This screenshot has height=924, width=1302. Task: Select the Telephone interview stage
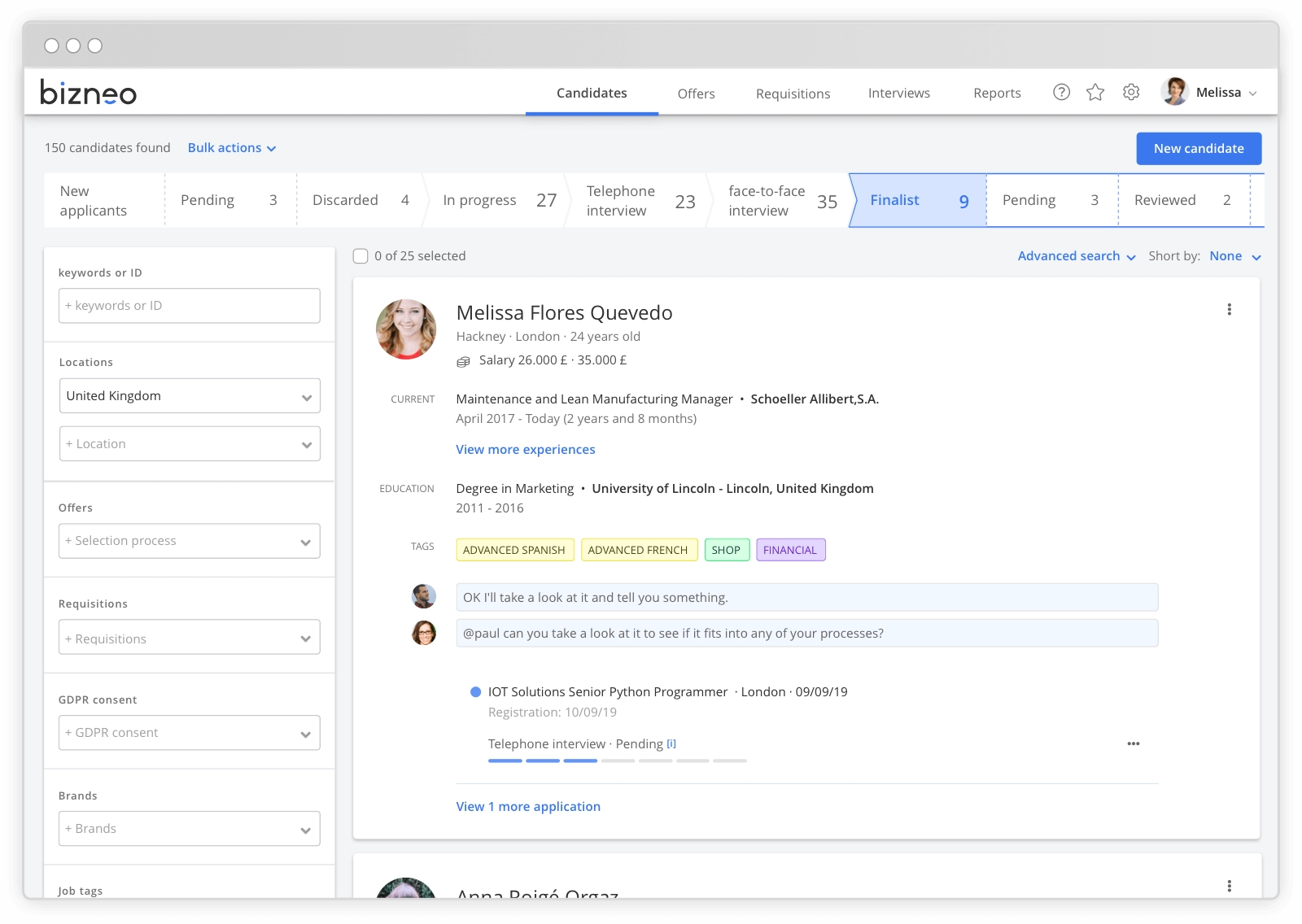tap(638, 200)
